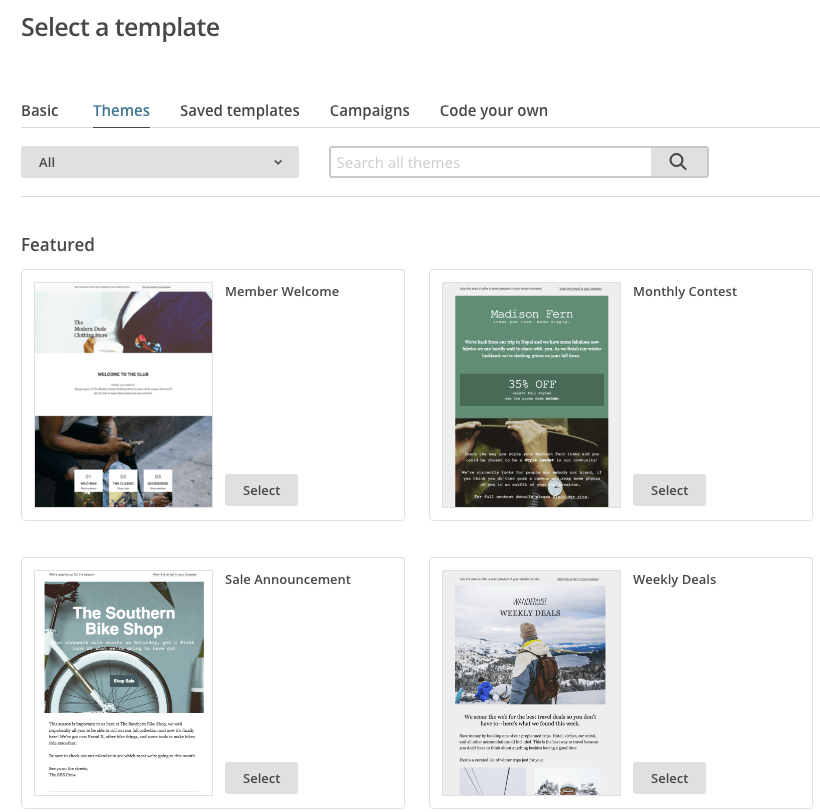Go to the Saved templates tab
Screen dimensions: 820x812
[x=240, y=111]
